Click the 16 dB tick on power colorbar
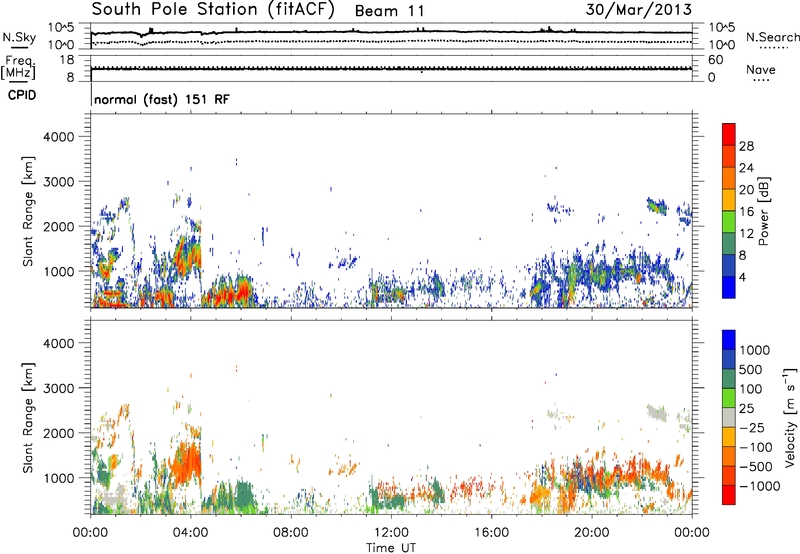The width and height of the screenshot is (800, 554). click(x=746, y=212)
